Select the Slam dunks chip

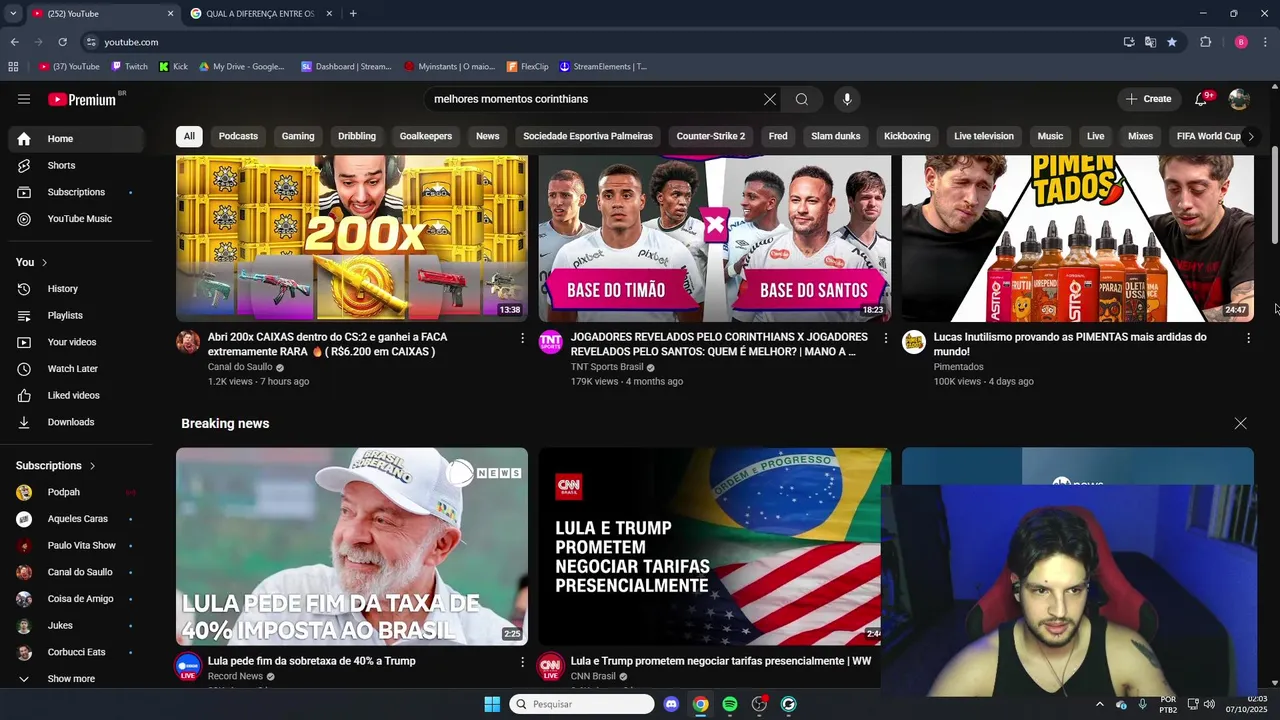click(x=836, y=136)
